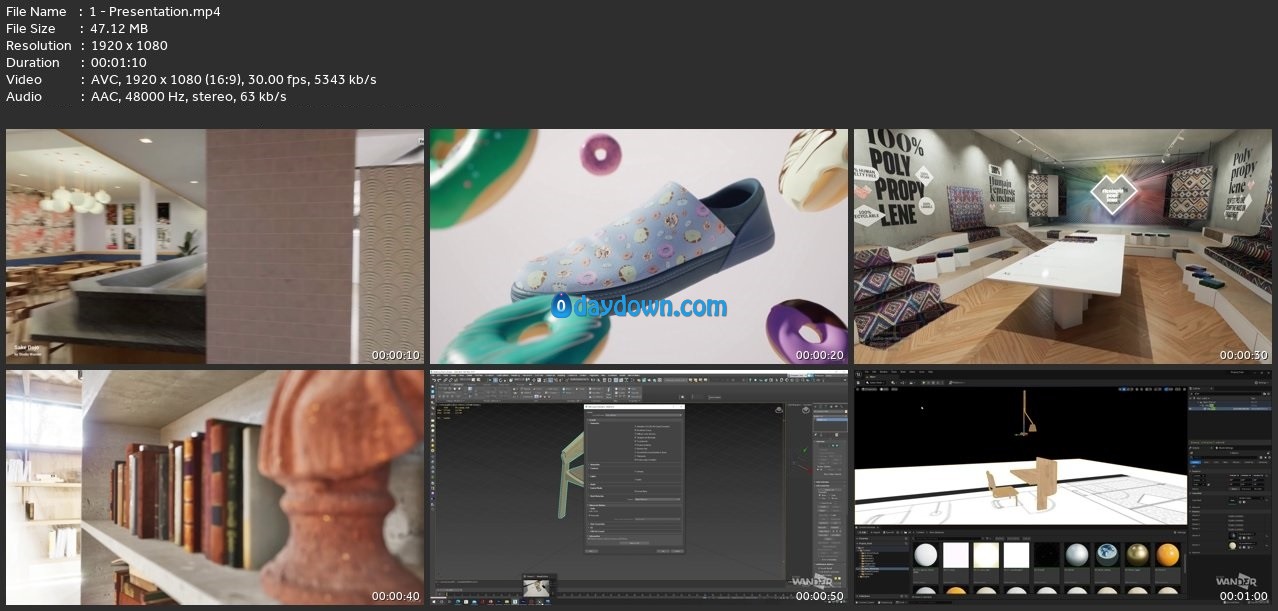Image resolution: width=1278 pixels, height=611 pixels.
Task: Select the file name '1 - Presentation.mp4'
Action: (156, 12)
